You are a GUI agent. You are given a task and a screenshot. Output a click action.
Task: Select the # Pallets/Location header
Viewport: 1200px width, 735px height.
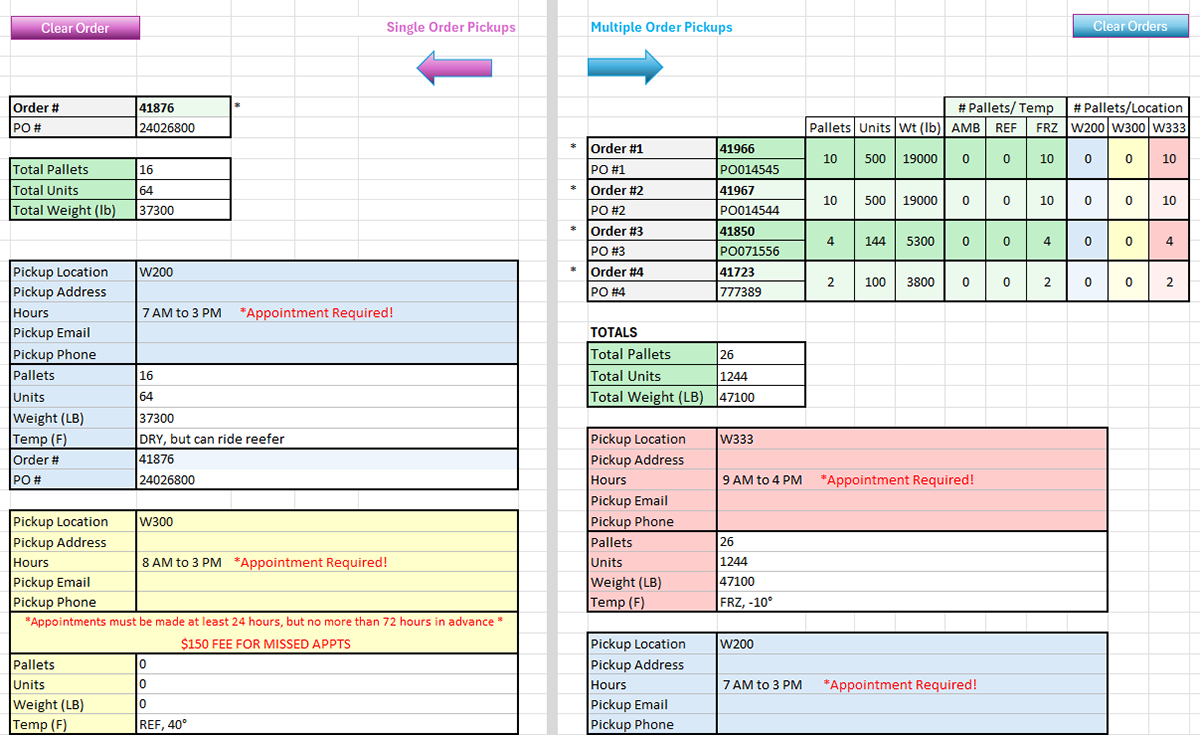tap(1126, 107)
